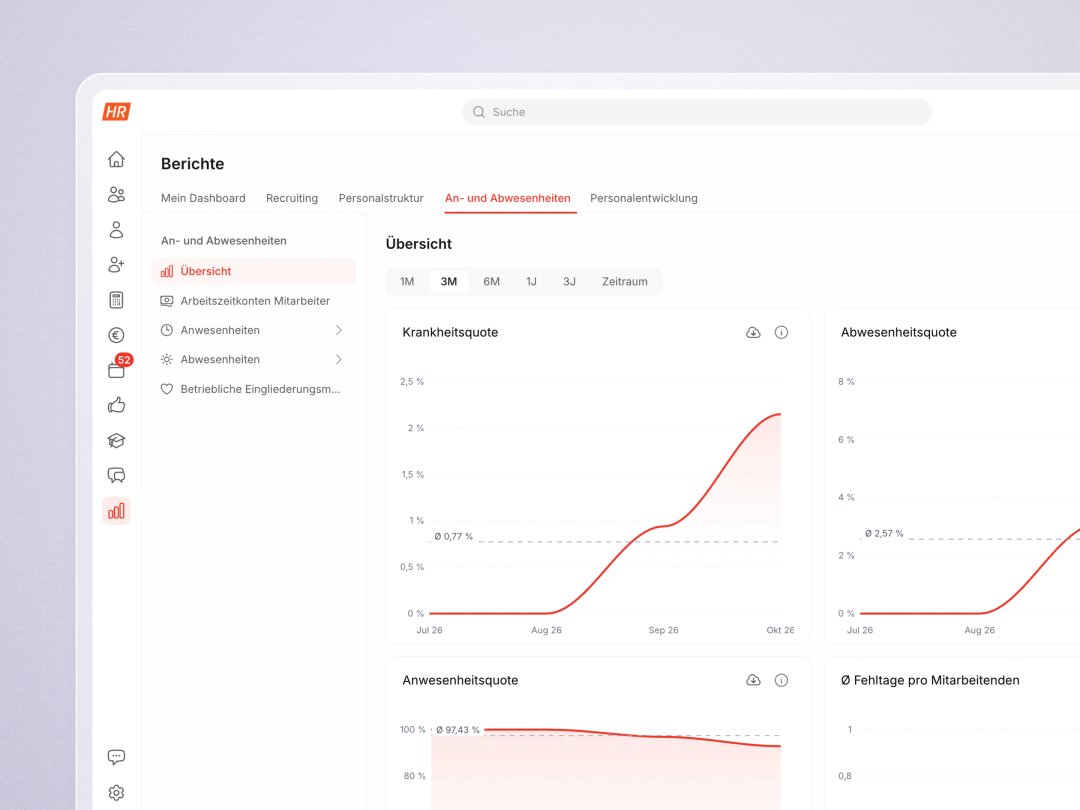Expand the Anwesenheiten submenu chevron
1080x810 pixels.
338,331
